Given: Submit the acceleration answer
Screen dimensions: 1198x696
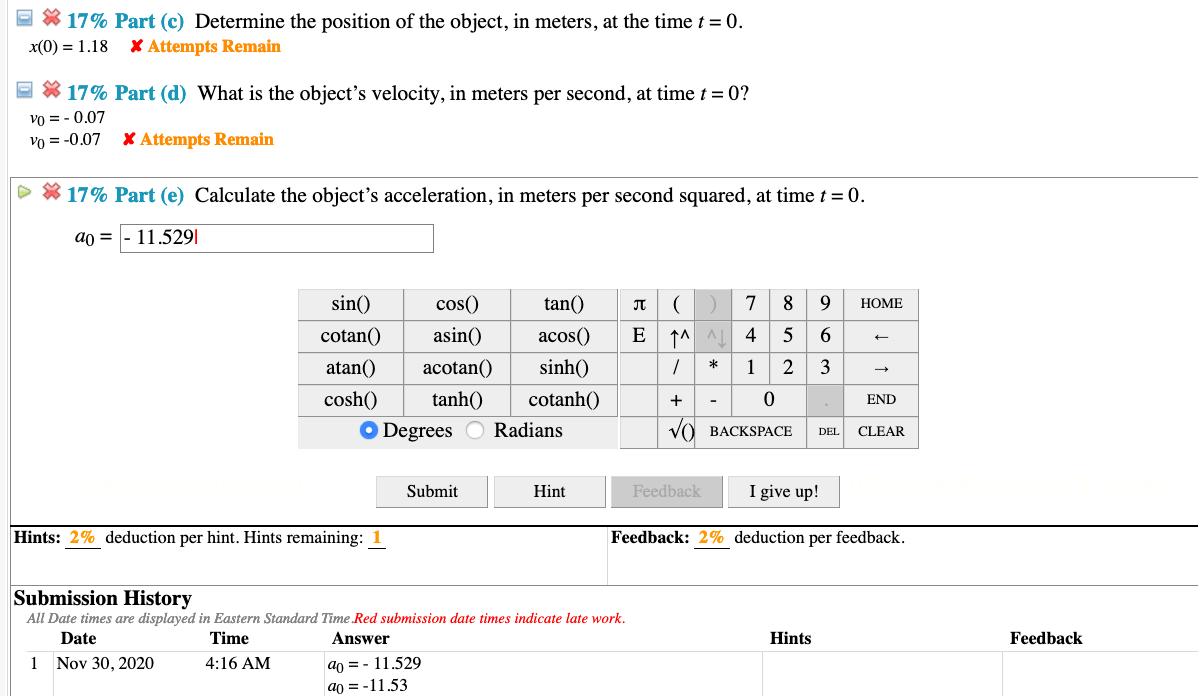Looking at the screenshot, I should coord(431,491).
